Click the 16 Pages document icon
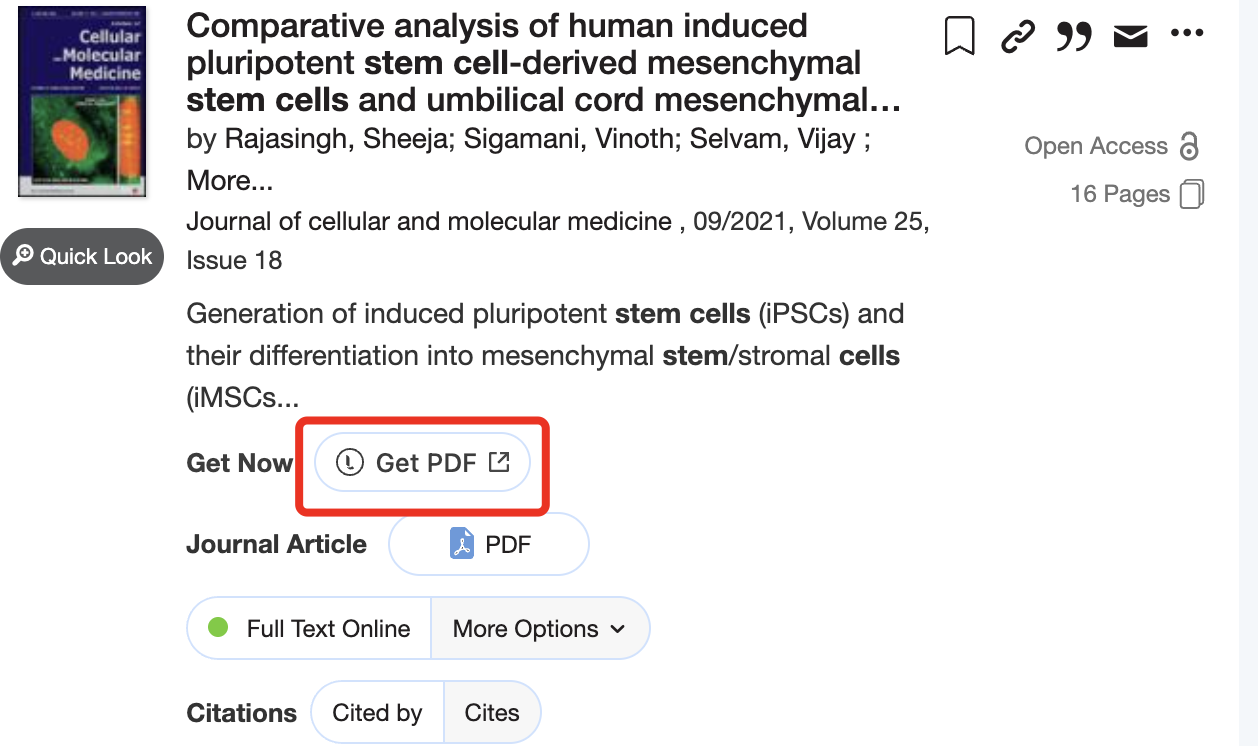Viewport: 1258px width, 746px height. [x=1191, y=194]
